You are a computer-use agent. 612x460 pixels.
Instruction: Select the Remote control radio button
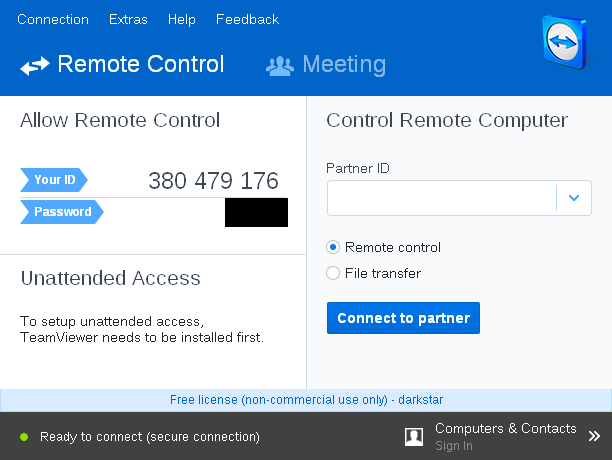point(334,247)
